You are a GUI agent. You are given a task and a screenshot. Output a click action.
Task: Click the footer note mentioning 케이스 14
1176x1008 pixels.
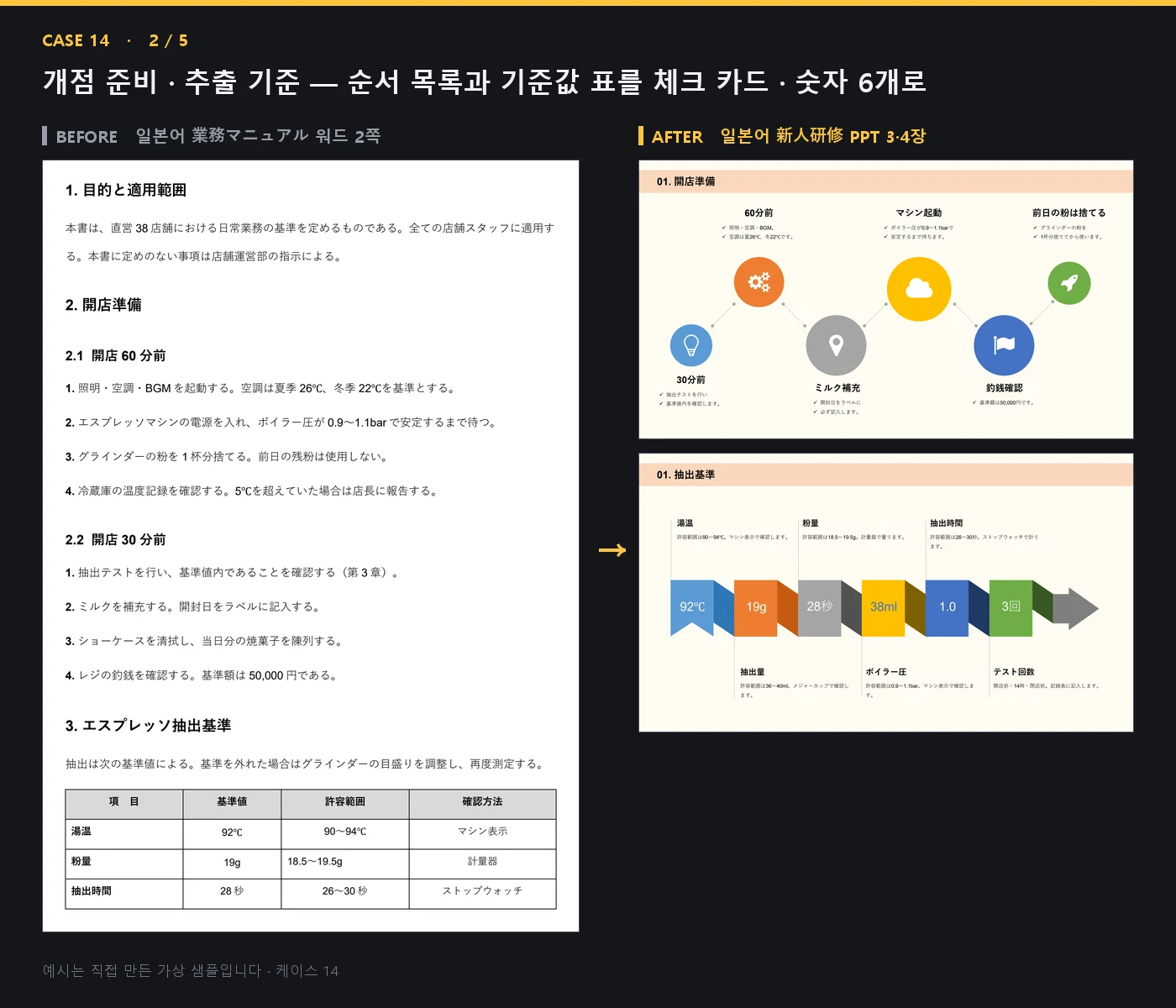[191, 971]
